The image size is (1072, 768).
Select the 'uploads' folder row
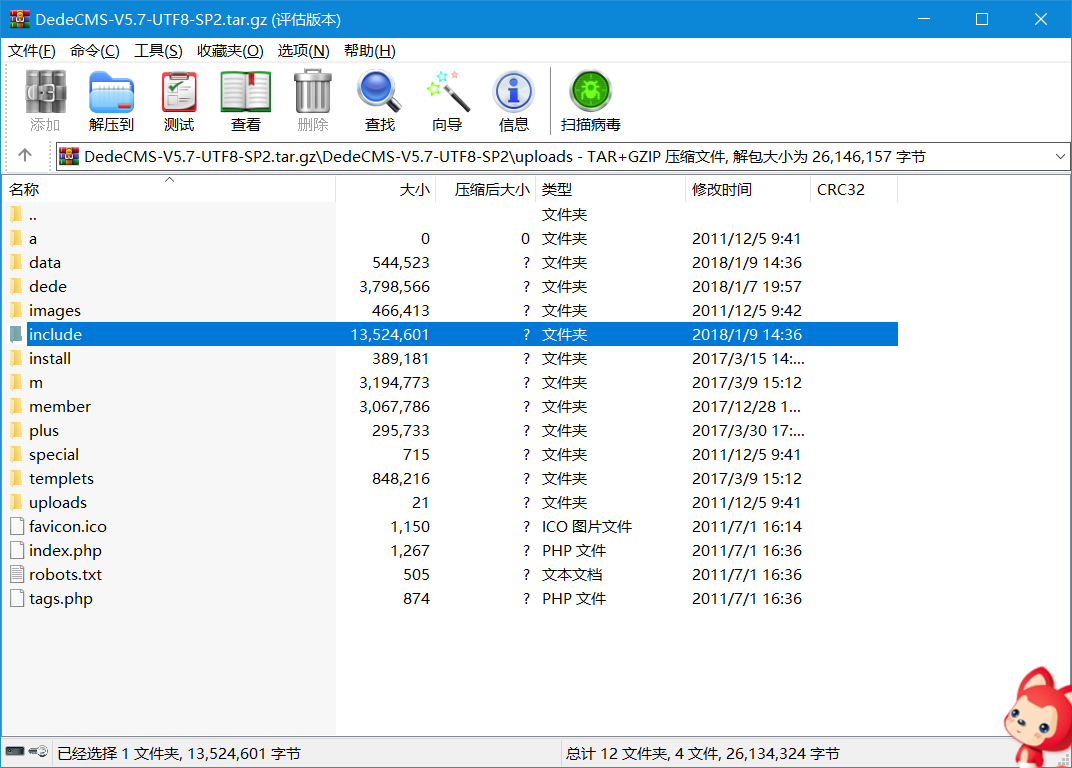(x=451, y=502)
